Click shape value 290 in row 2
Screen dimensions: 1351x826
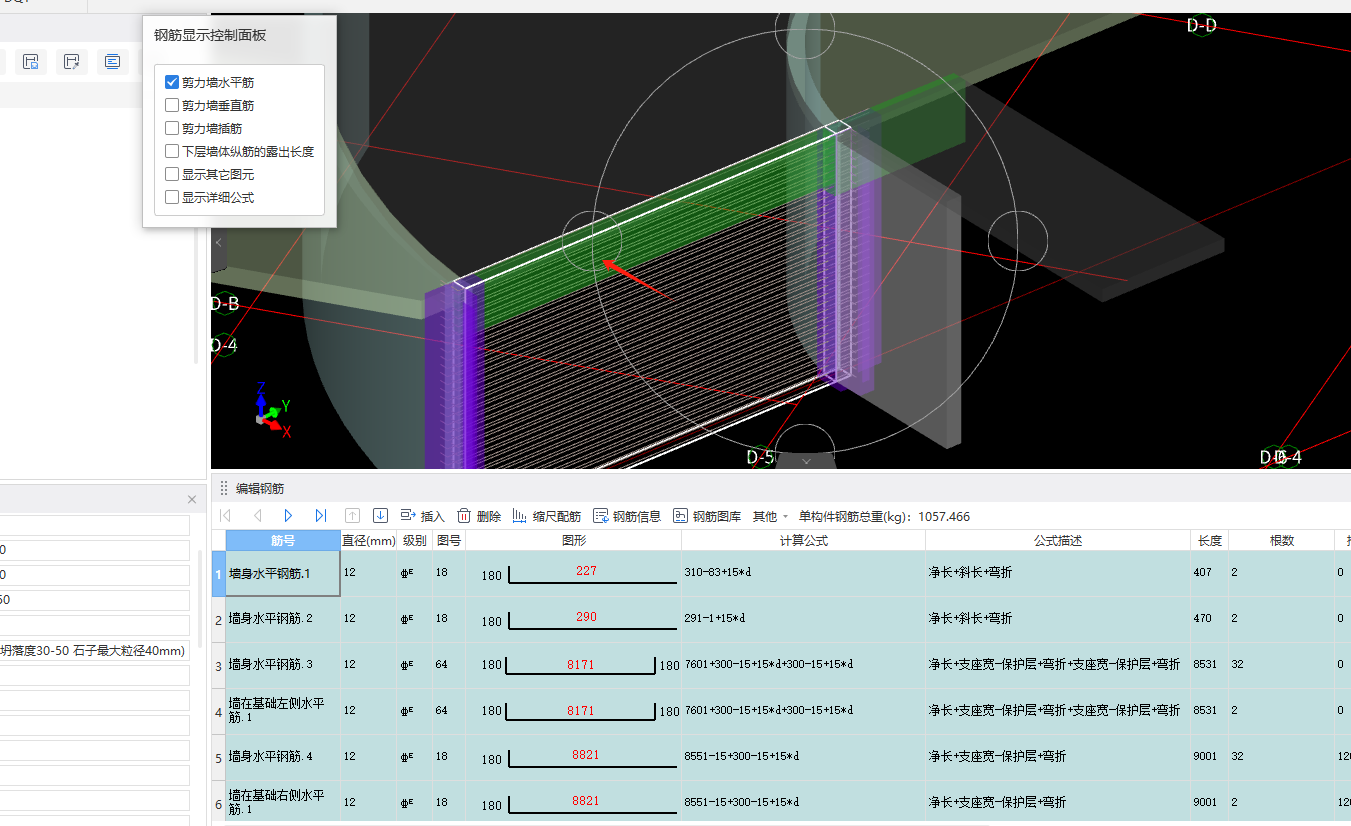coord(586,617)
